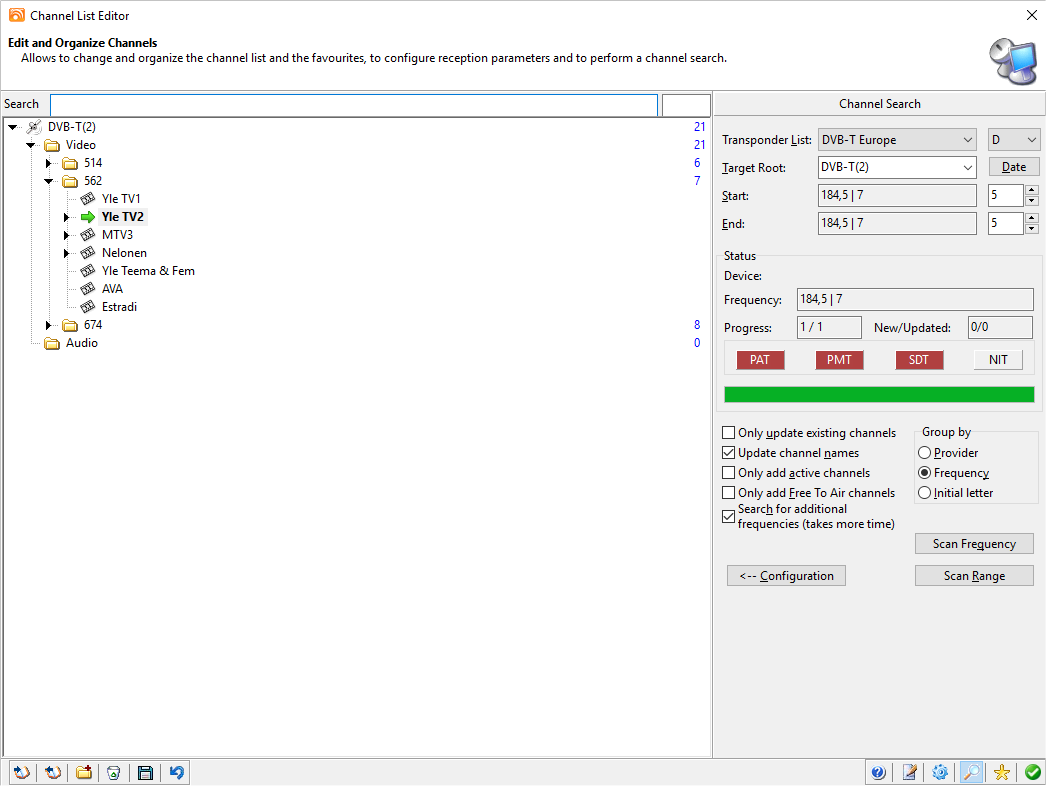Screen dimensions: 1046x786
Task: Click the blue undo arrow icon
Action: tap(176, 772)
